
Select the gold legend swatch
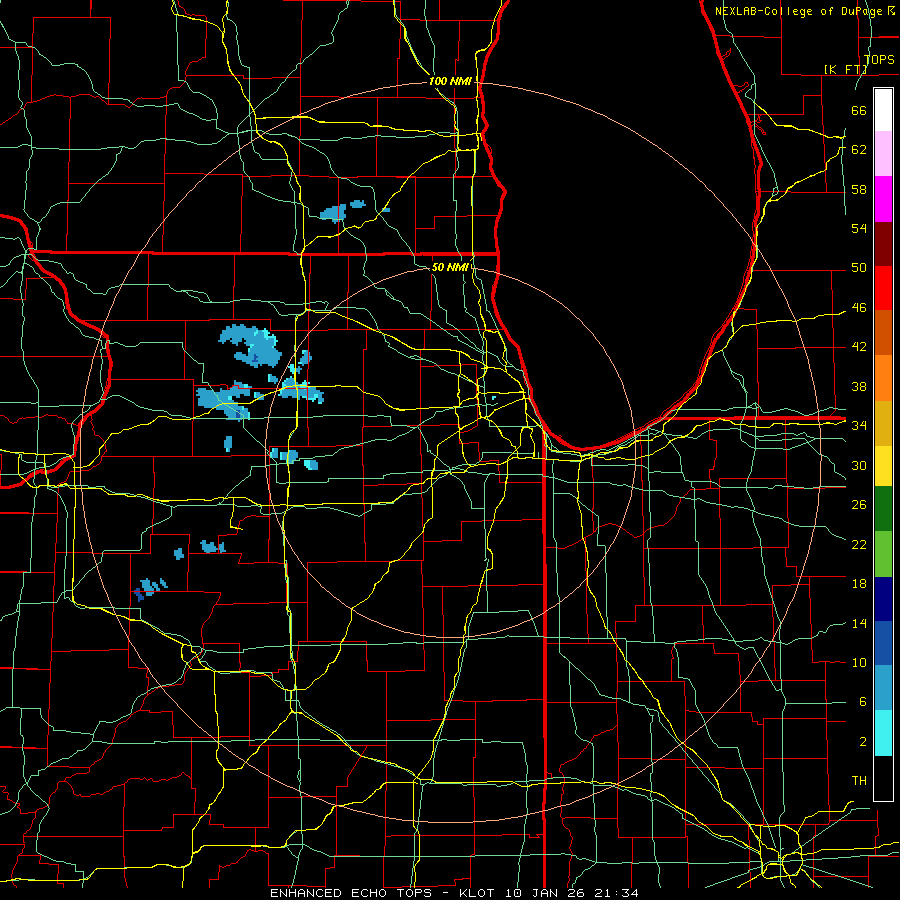point(883,423)
